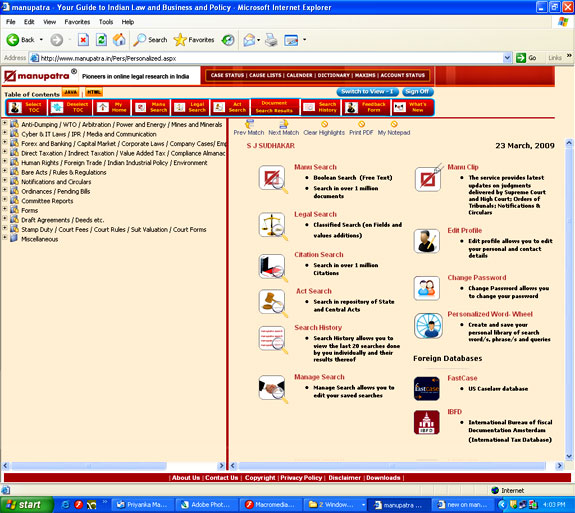Open the Back button history dropdown
The width and height of the screenshot is (575, 513).
pos(41,40)
